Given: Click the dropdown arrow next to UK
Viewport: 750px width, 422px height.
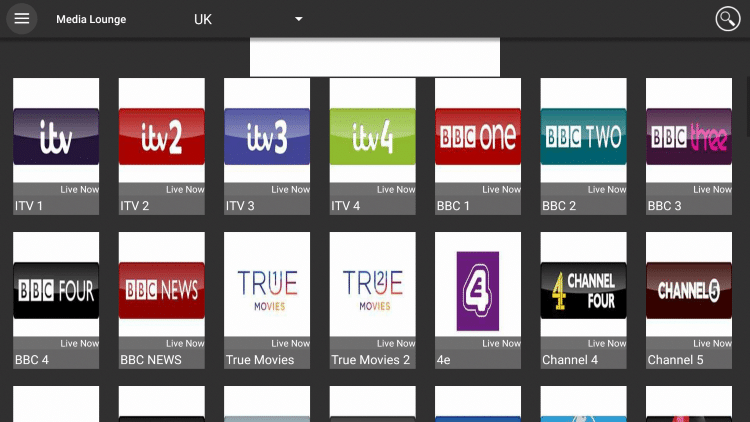Looking at the screenshot, I should pyautogui.click(x=298, y=19).
